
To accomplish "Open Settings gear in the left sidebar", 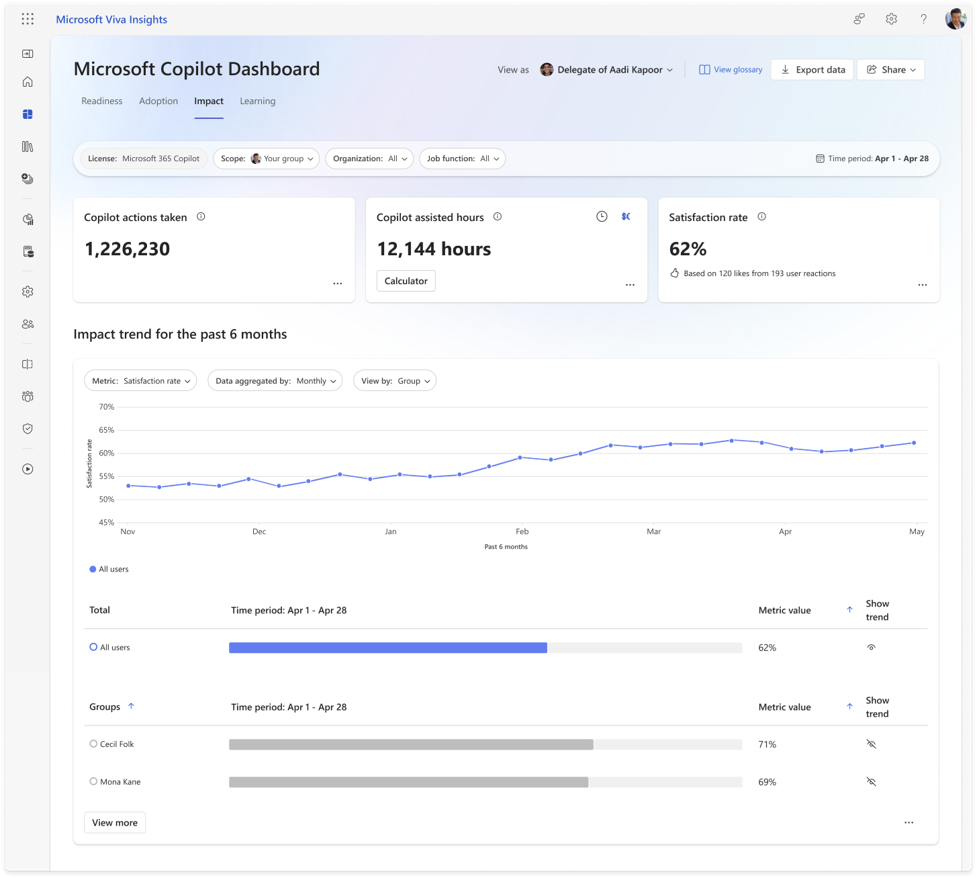I will point(27,291).
